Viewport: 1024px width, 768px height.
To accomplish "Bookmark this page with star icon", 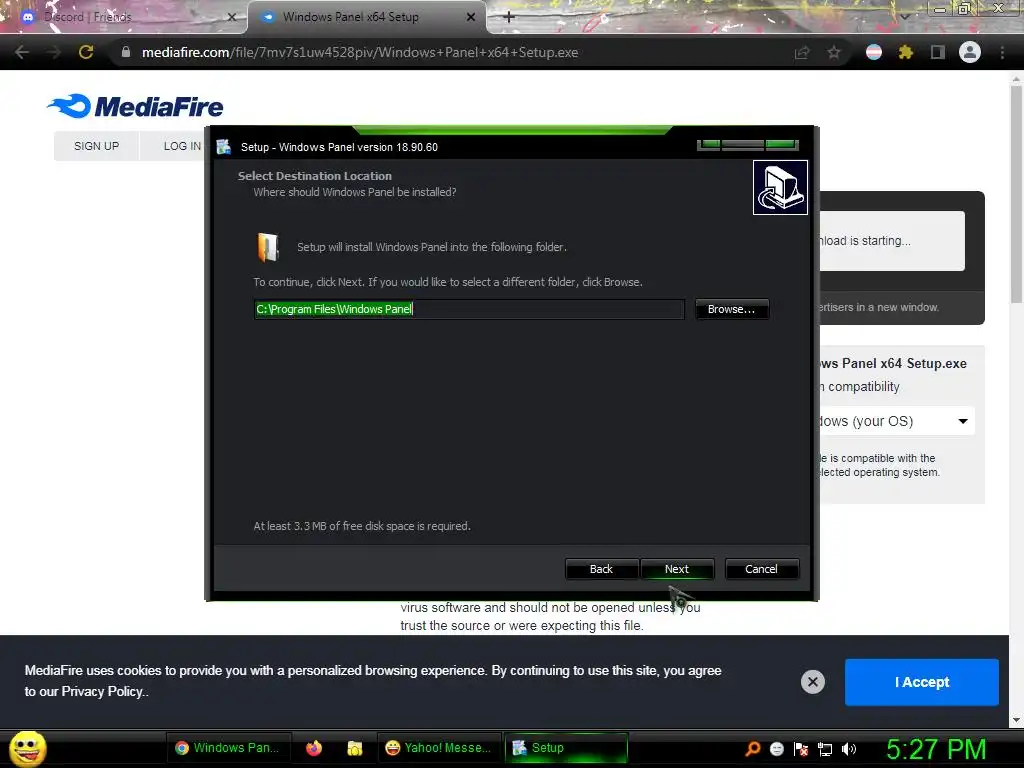I will [834, 52].
